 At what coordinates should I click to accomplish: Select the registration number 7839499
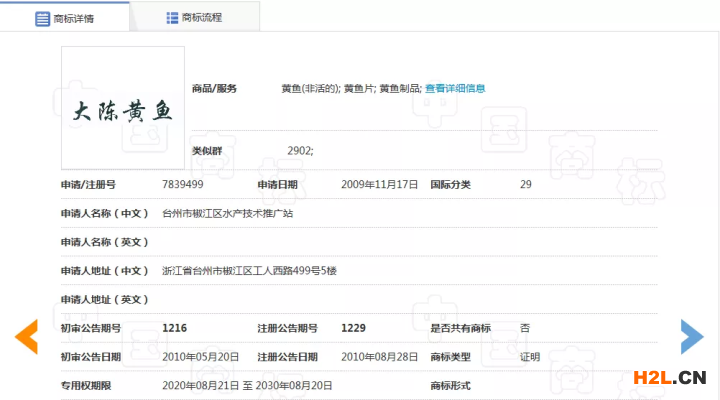pyautogui.click(x=183, y=185)
